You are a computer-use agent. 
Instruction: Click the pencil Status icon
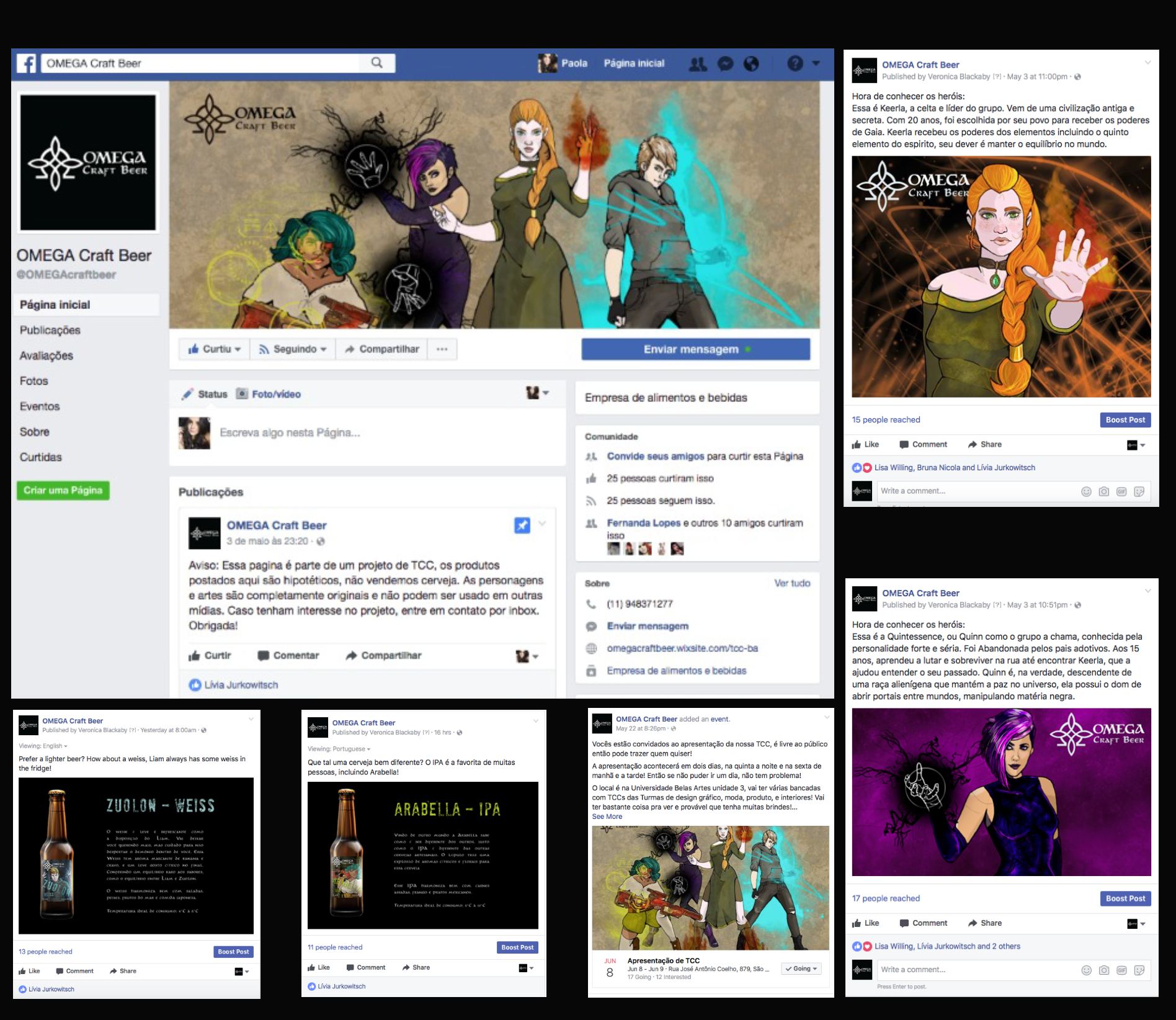pos(187,394)
